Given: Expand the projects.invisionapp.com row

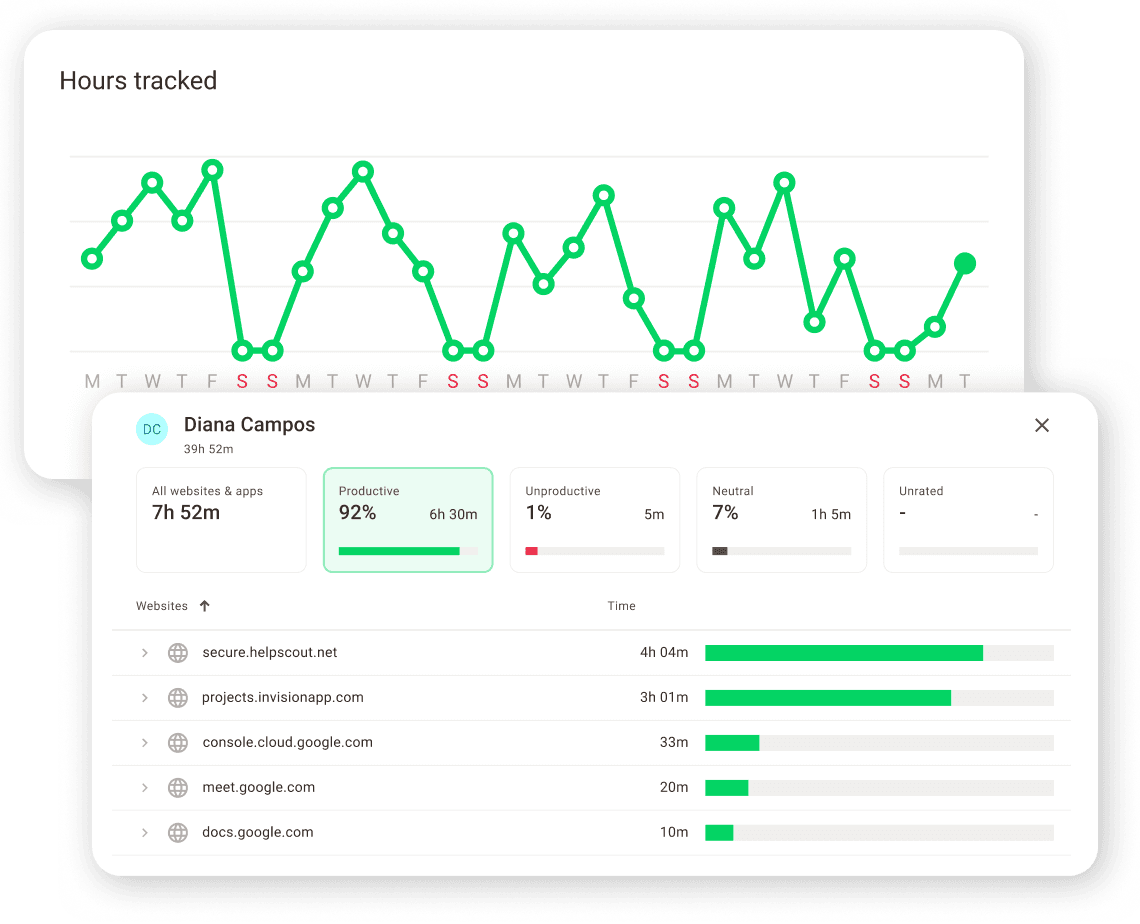Looking at the screenshot, I should point(144,698).
